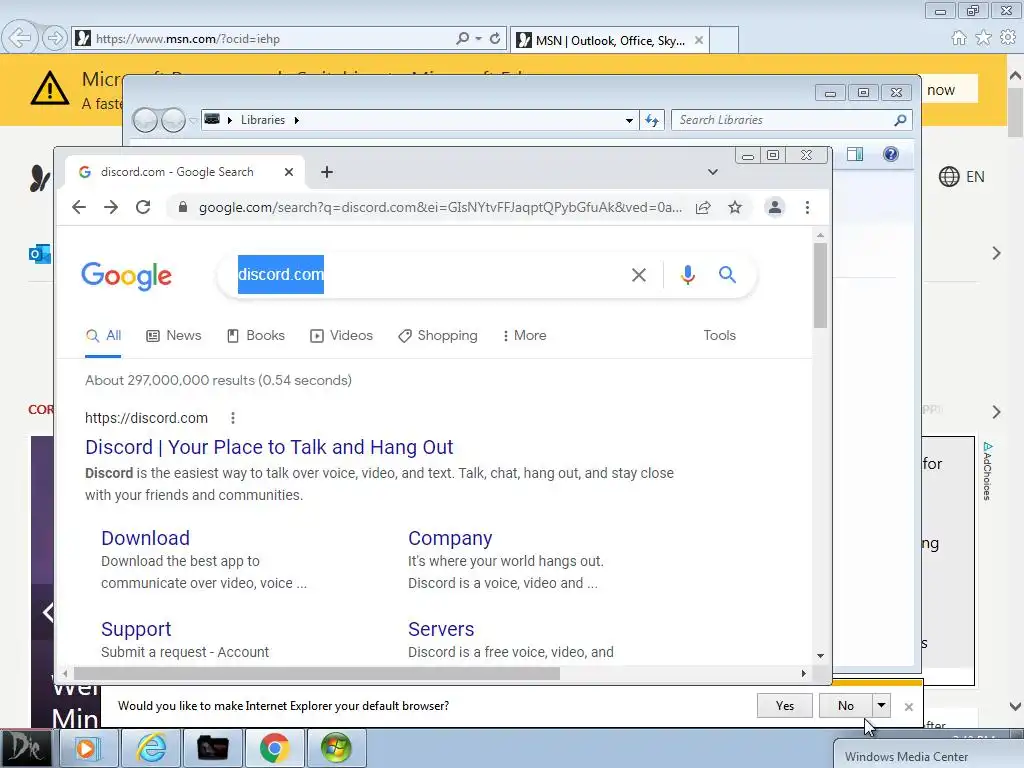Share this page using Chrome's share icon

coord(703,208)
